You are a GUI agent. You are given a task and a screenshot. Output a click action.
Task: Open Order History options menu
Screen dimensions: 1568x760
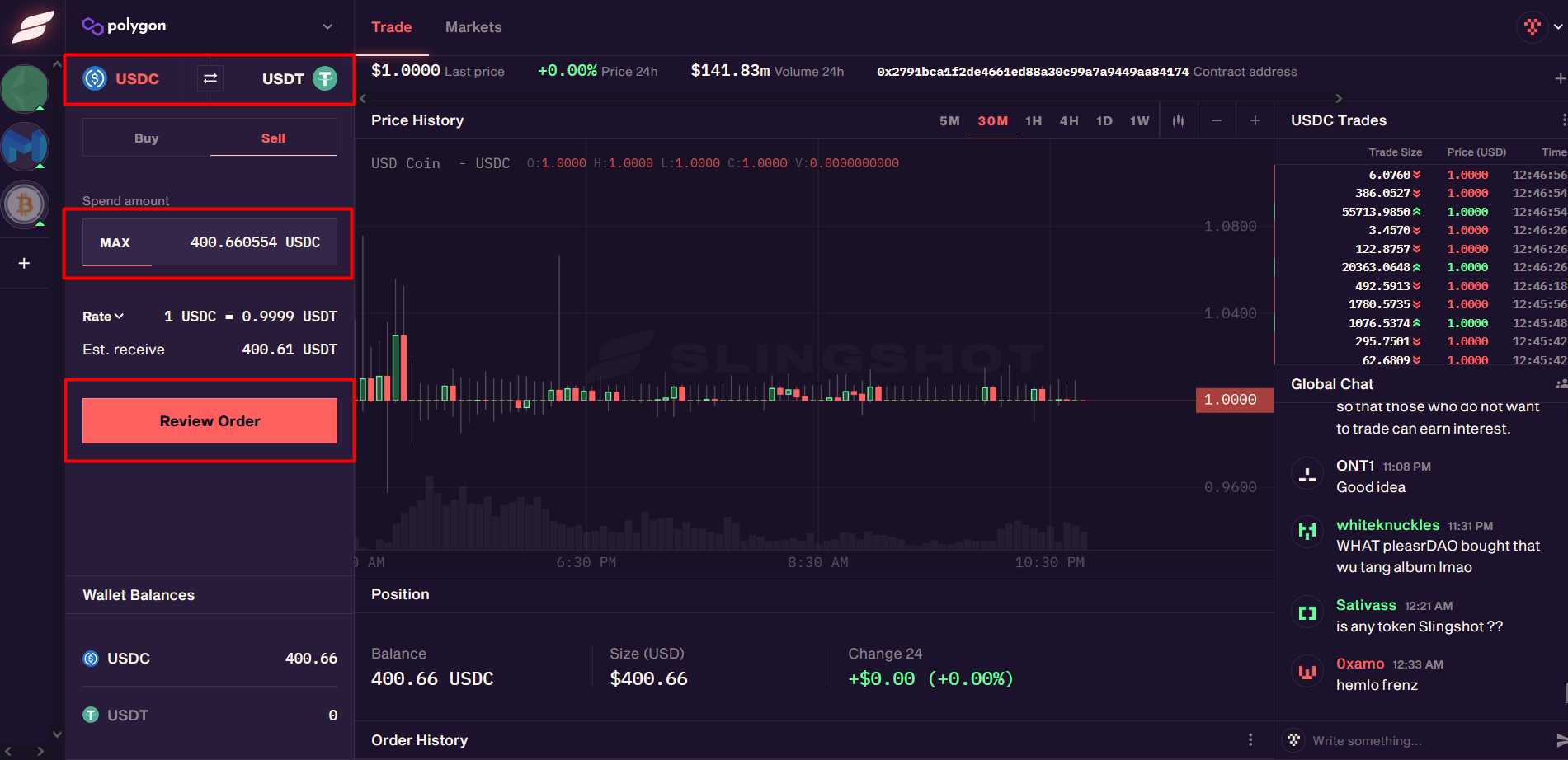1250,739
